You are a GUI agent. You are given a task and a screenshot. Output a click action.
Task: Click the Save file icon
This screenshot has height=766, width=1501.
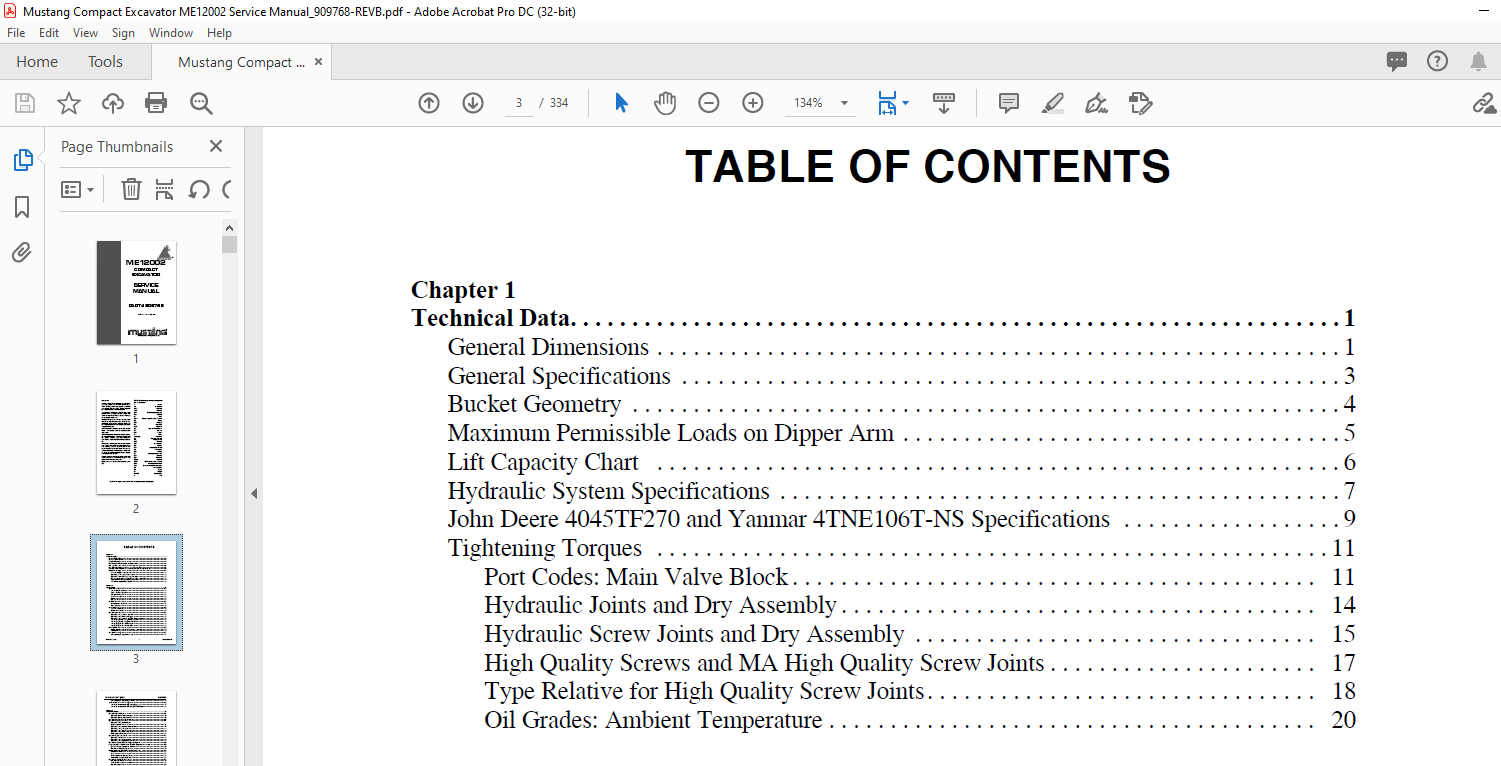coord(25,103)
